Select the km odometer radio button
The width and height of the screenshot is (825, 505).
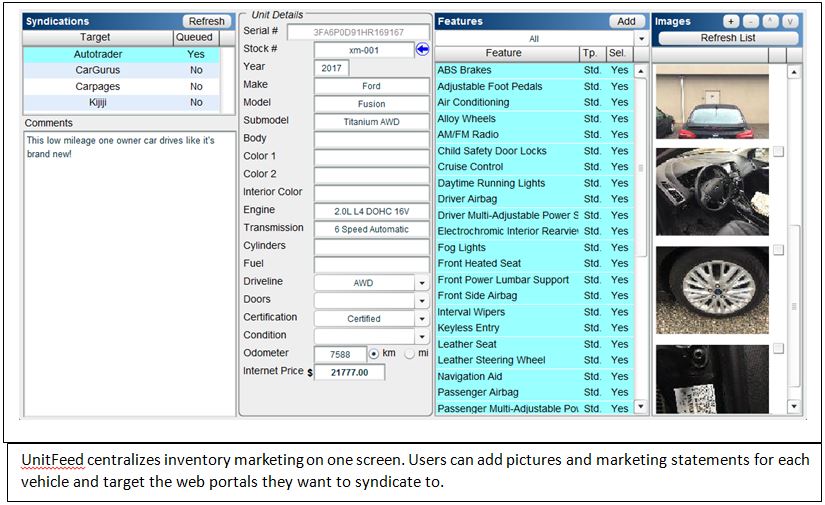(x=374, y=354)
